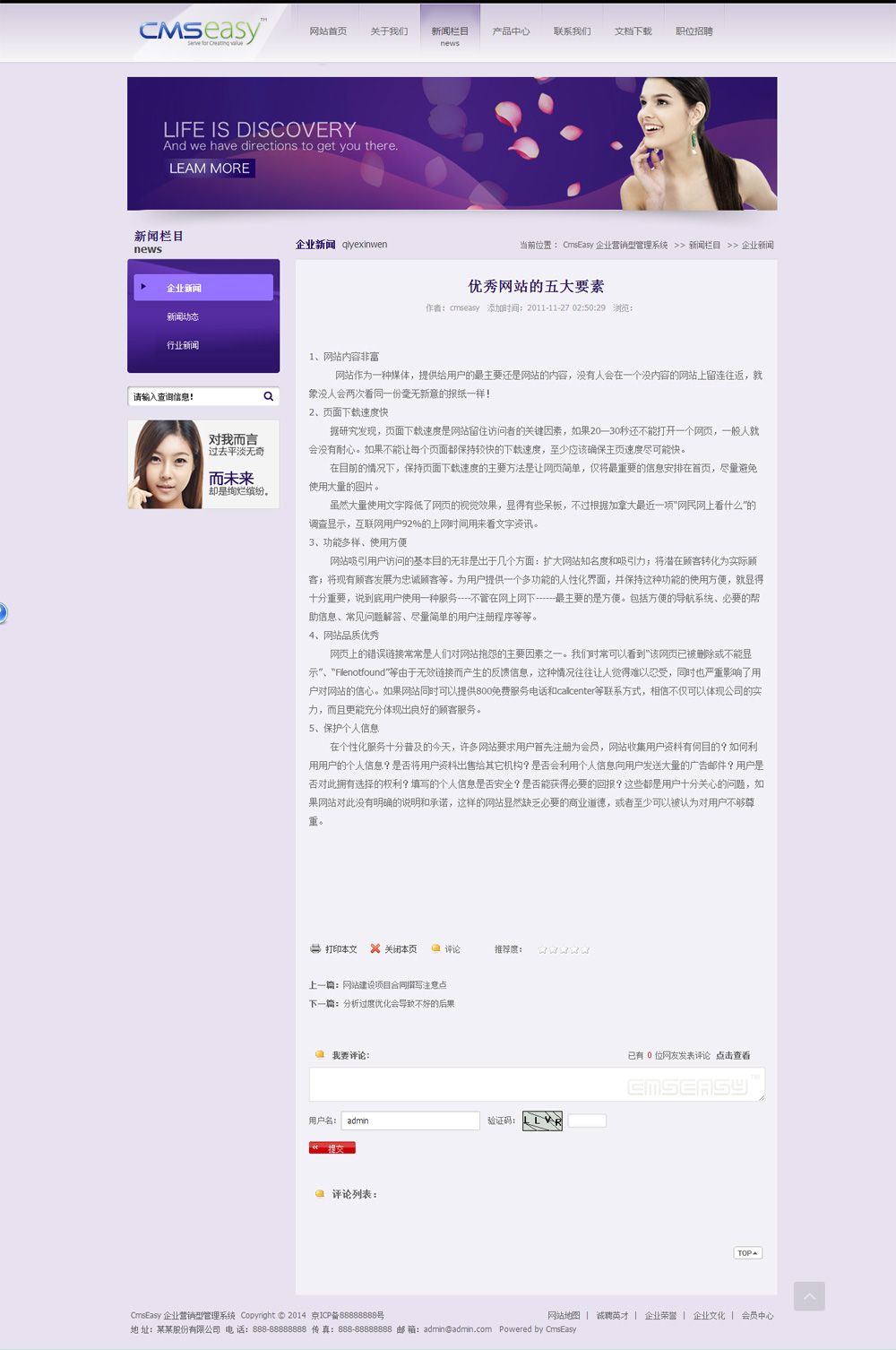Image resolution: width=896 pixels, height=1350 pixels.
Task: Click the Powered by CmsEasy link
Action: 538,1329
